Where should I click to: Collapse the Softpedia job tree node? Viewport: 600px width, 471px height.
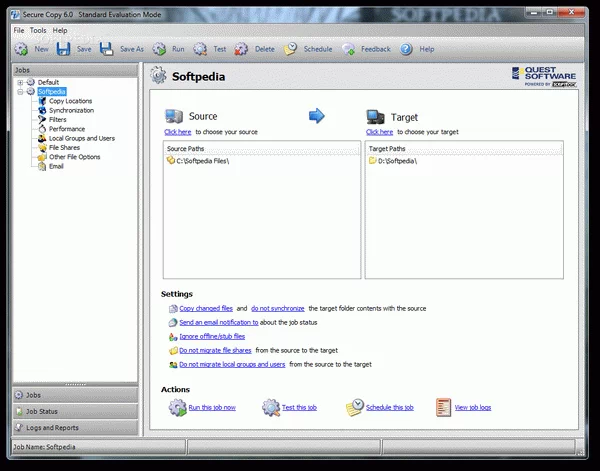tap(20, 92)
